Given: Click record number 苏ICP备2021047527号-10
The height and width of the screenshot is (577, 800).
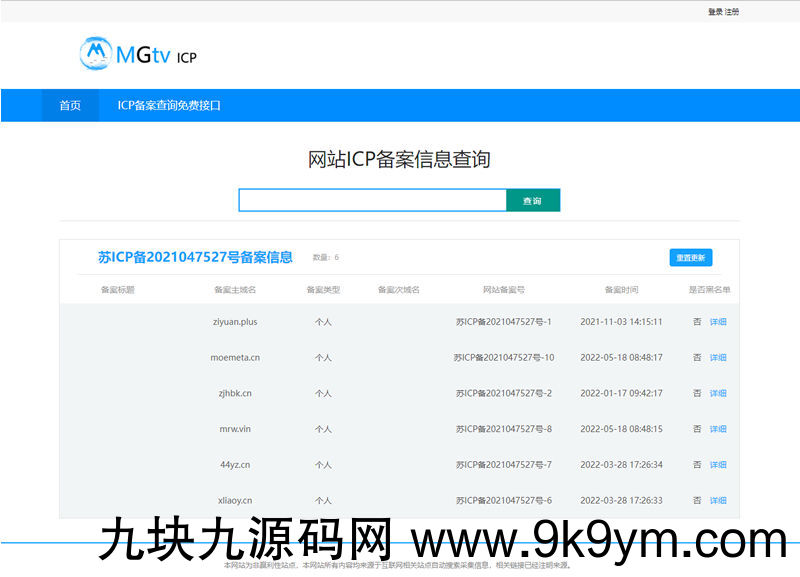Looking at the screenshot, I should pyautogui.click(x=503, y=358).
